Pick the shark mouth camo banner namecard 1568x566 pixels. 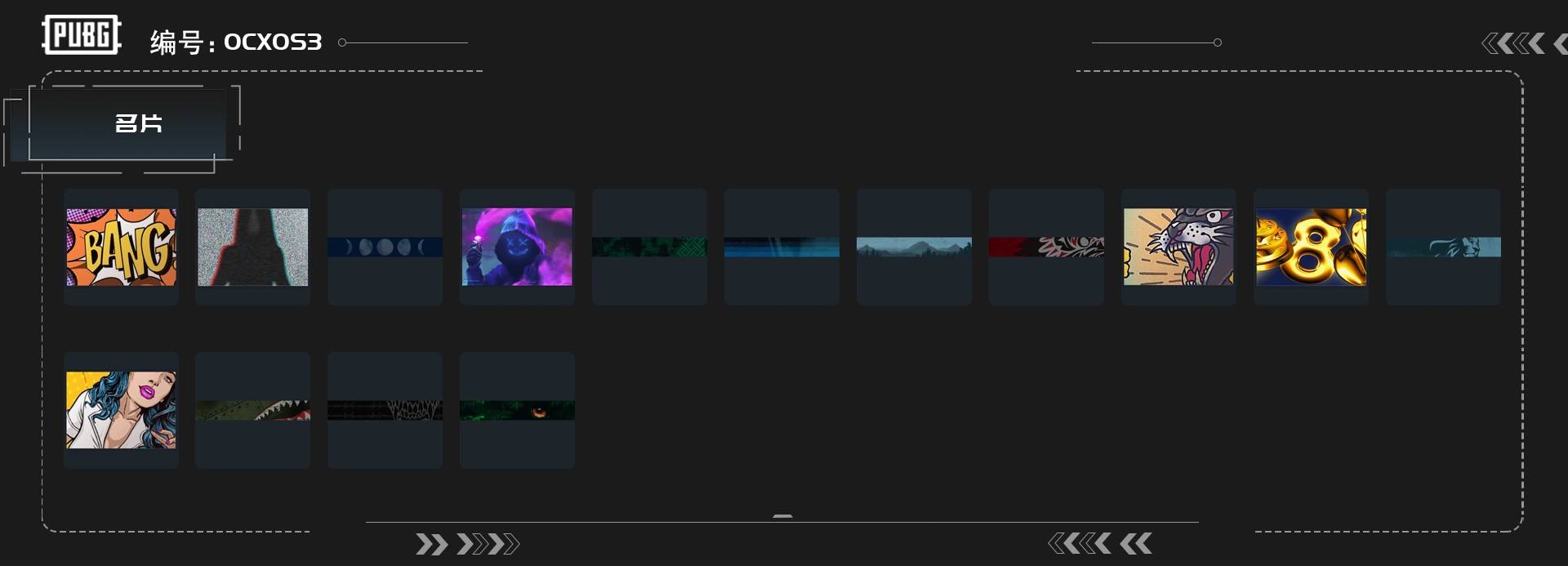[253, 410]
